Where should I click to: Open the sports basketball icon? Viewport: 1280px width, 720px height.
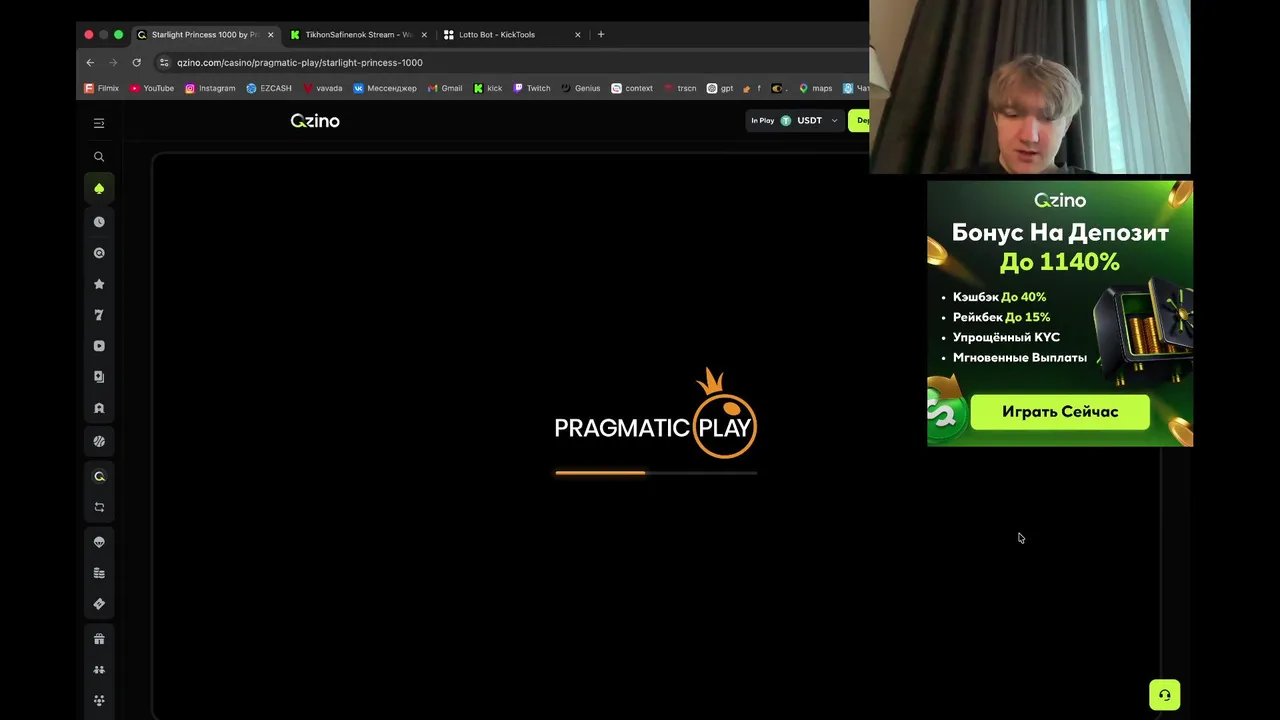pyautogui.click(x=99, y=441)
